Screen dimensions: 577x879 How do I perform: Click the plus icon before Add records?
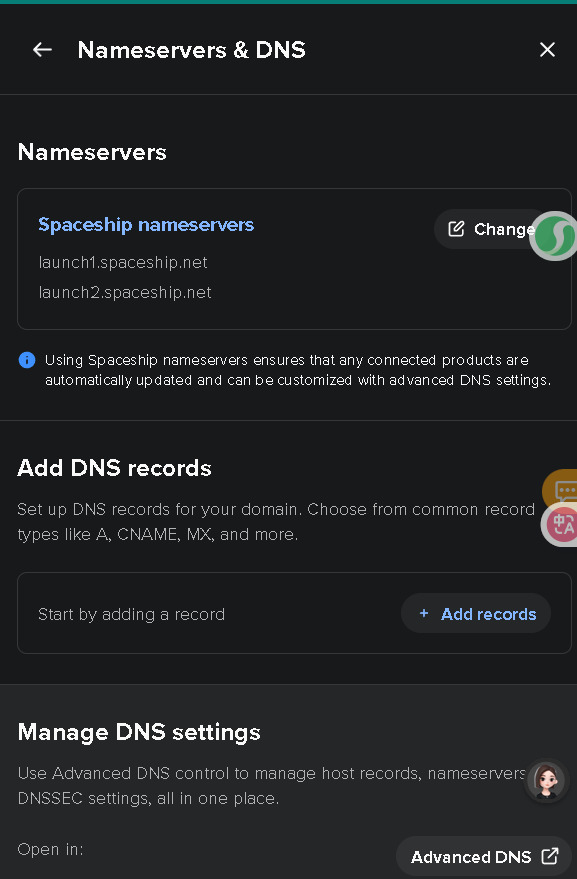point(424,613)
